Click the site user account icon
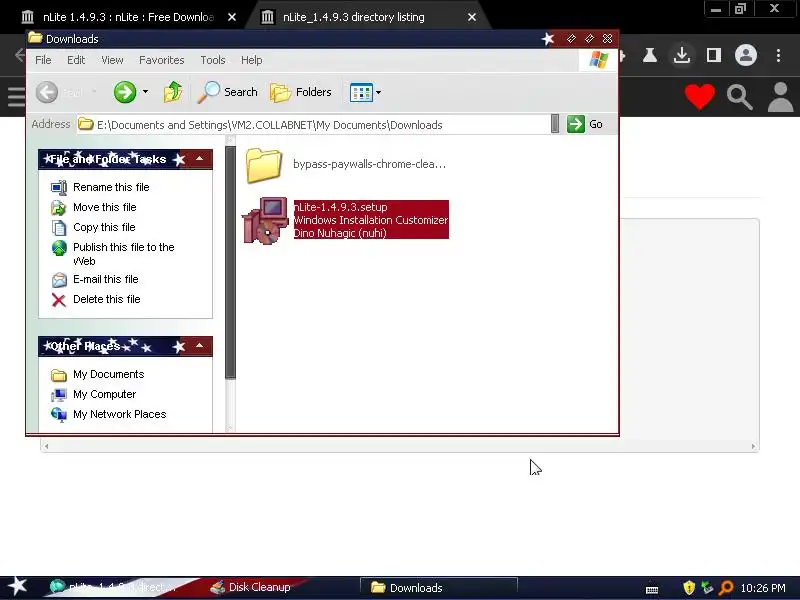 (x=781, y=97)
